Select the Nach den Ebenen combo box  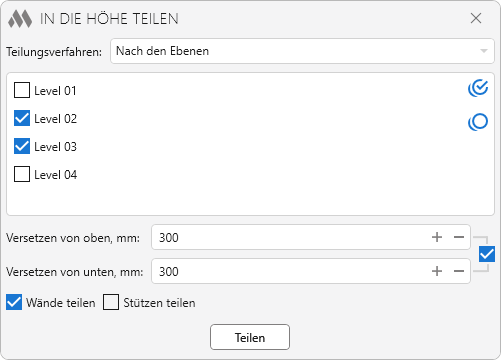(x=302, y=51)
